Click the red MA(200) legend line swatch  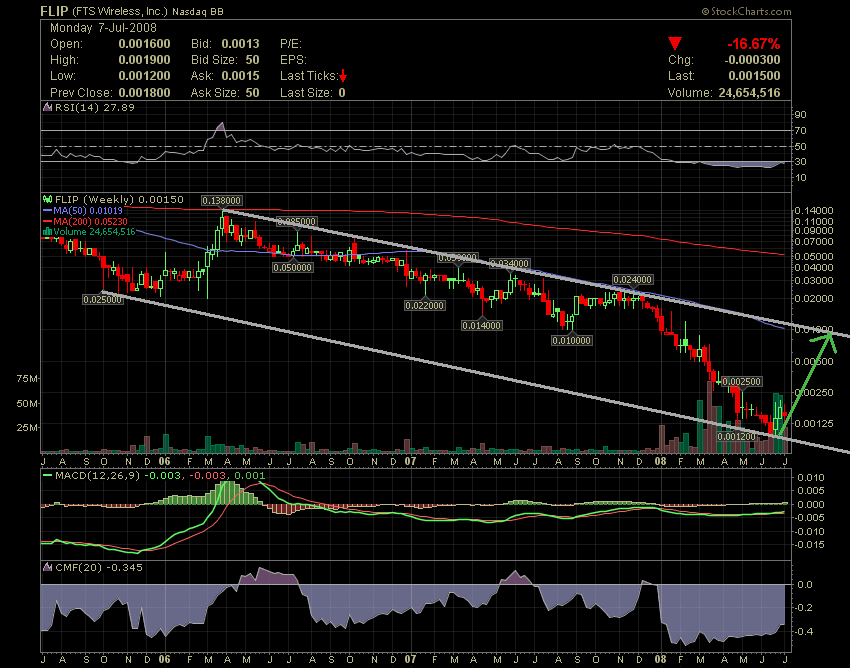pos(48,221)
